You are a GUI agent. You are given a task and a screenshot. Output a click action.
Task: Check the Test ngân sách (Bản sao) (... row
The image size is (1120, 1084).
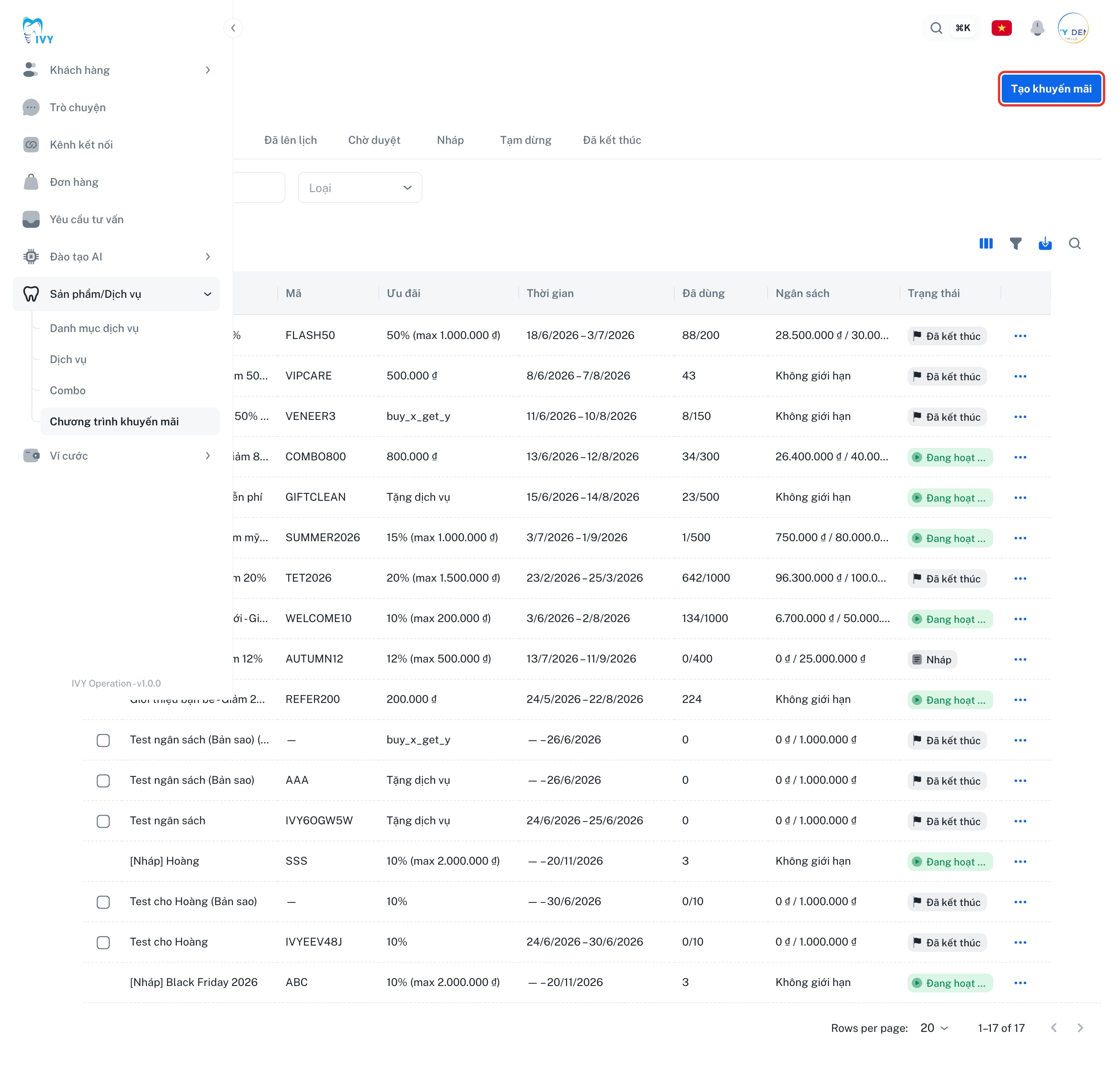(103, 740)
